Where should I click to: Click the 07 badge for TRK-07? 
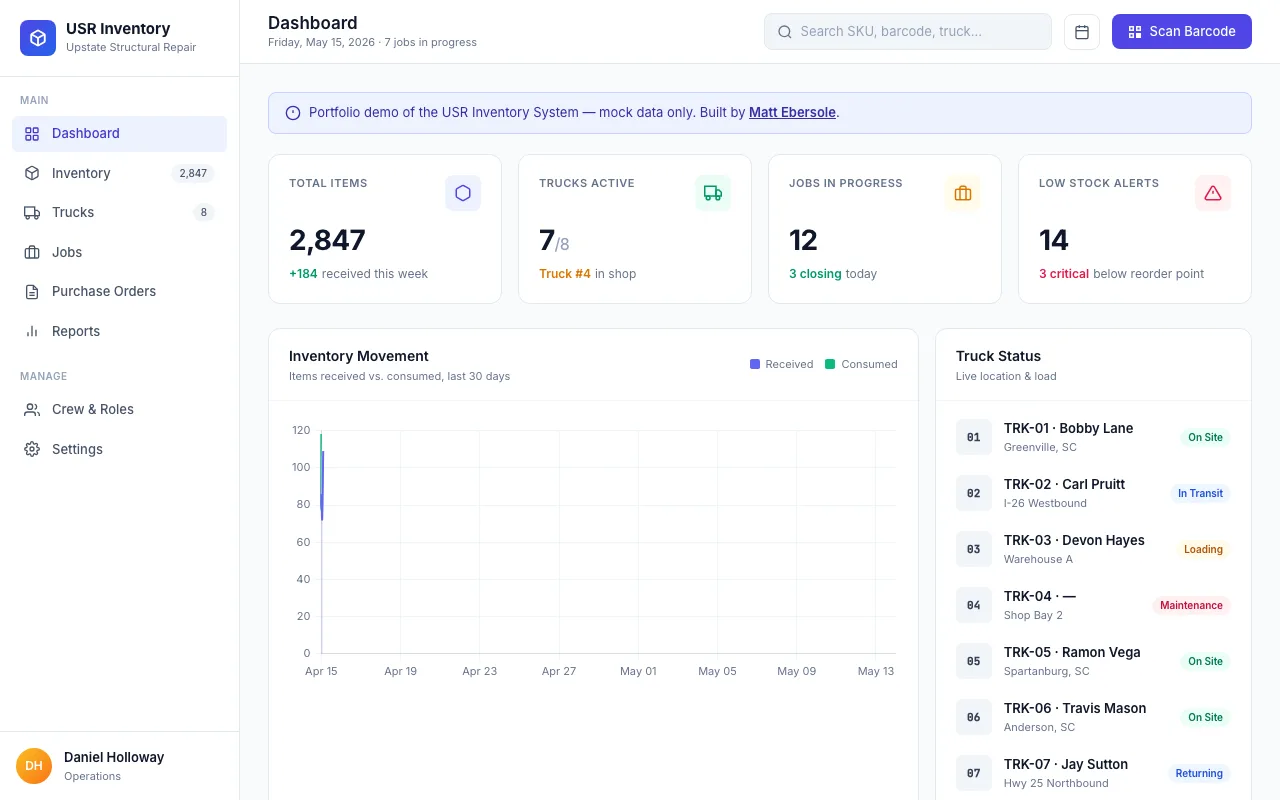pyautogui.click(x=974, y=773)
